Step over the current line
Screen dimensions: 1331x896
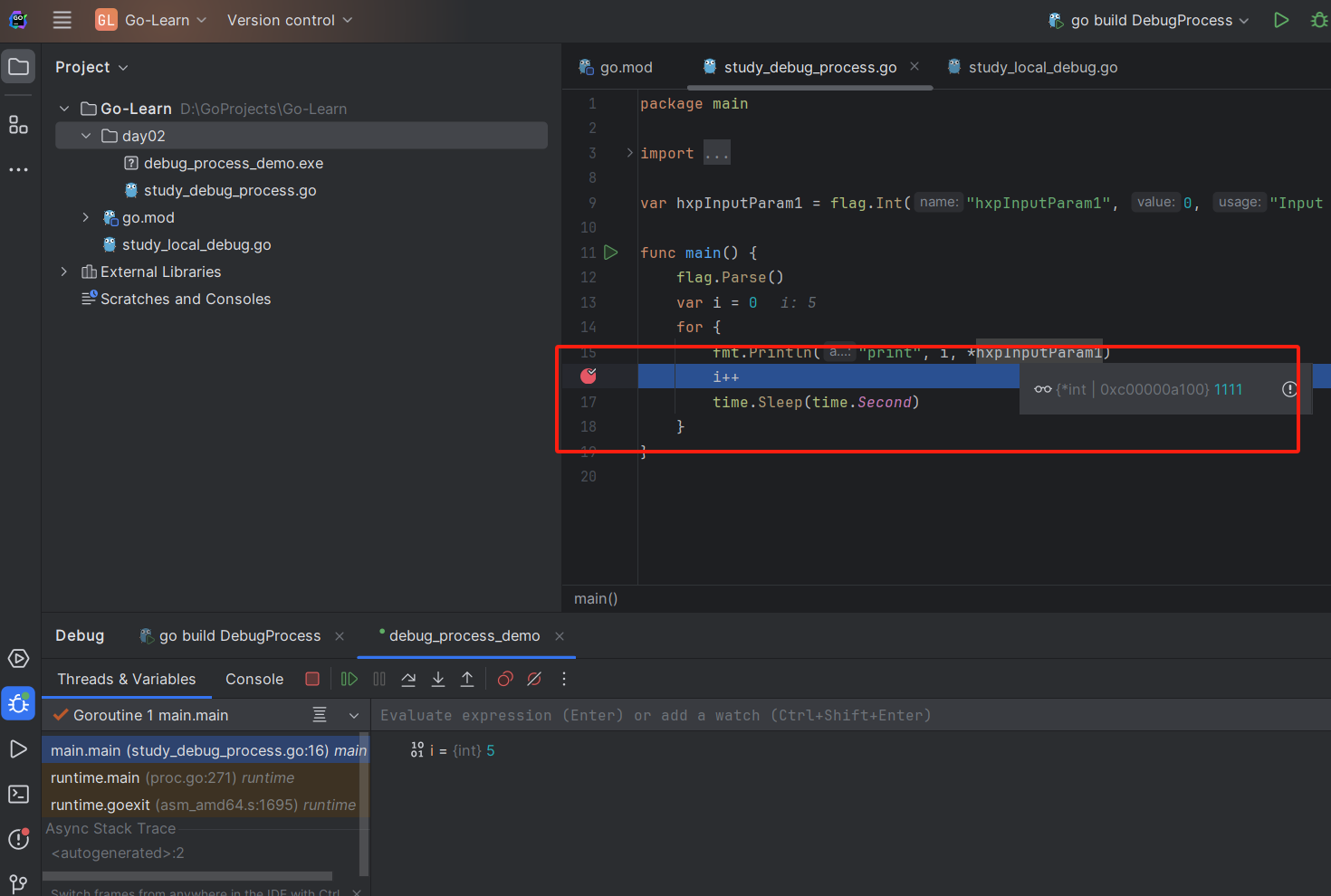(409, 679)
